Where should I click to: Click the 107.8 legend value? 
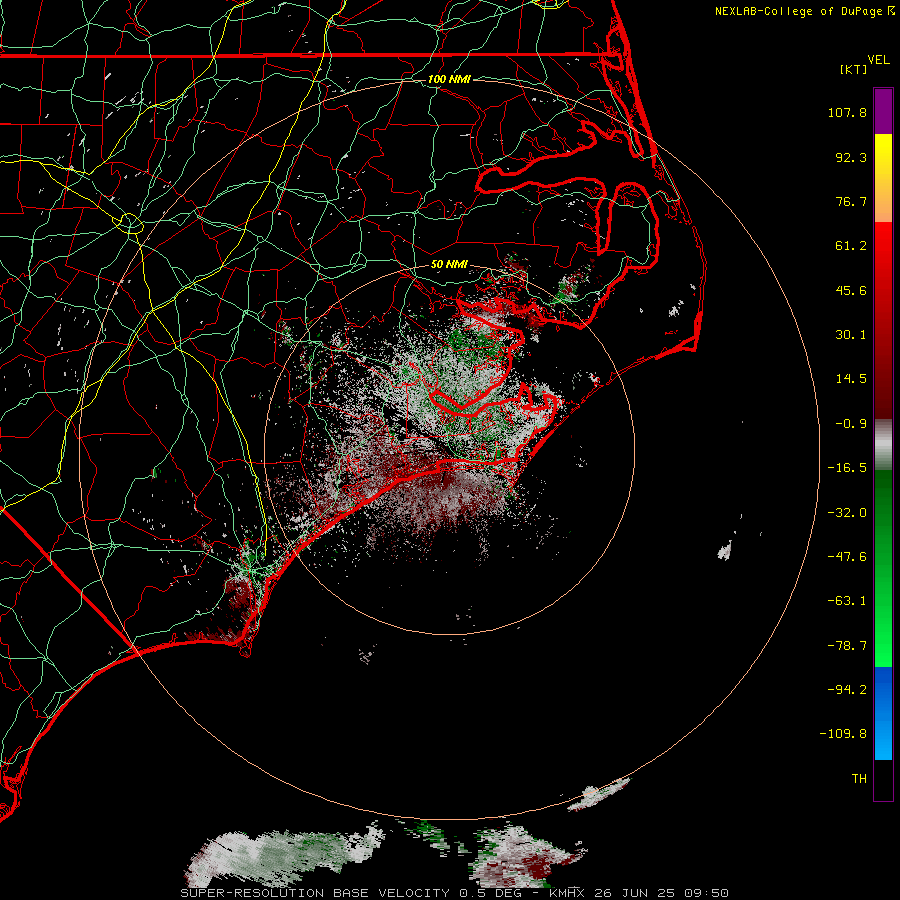[x=847, y=112]
